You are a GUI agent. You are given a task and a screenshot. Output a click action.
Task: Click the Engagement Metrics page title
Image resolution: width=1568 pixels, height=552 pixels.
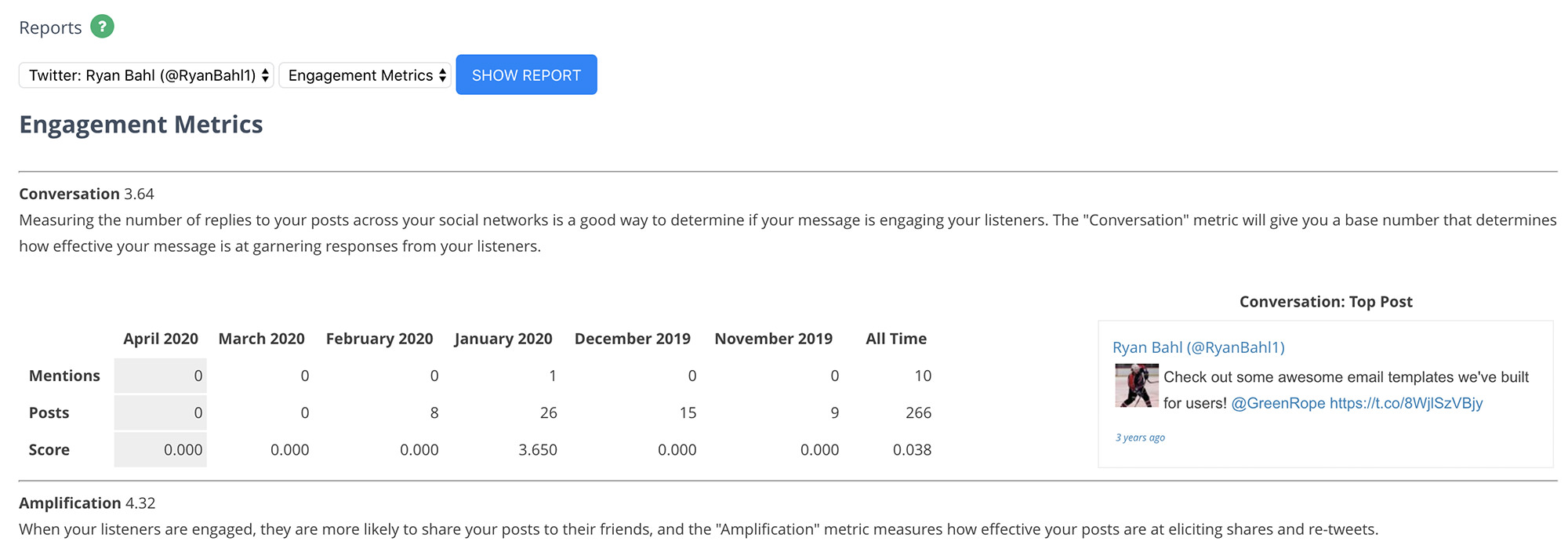(141, 125)
